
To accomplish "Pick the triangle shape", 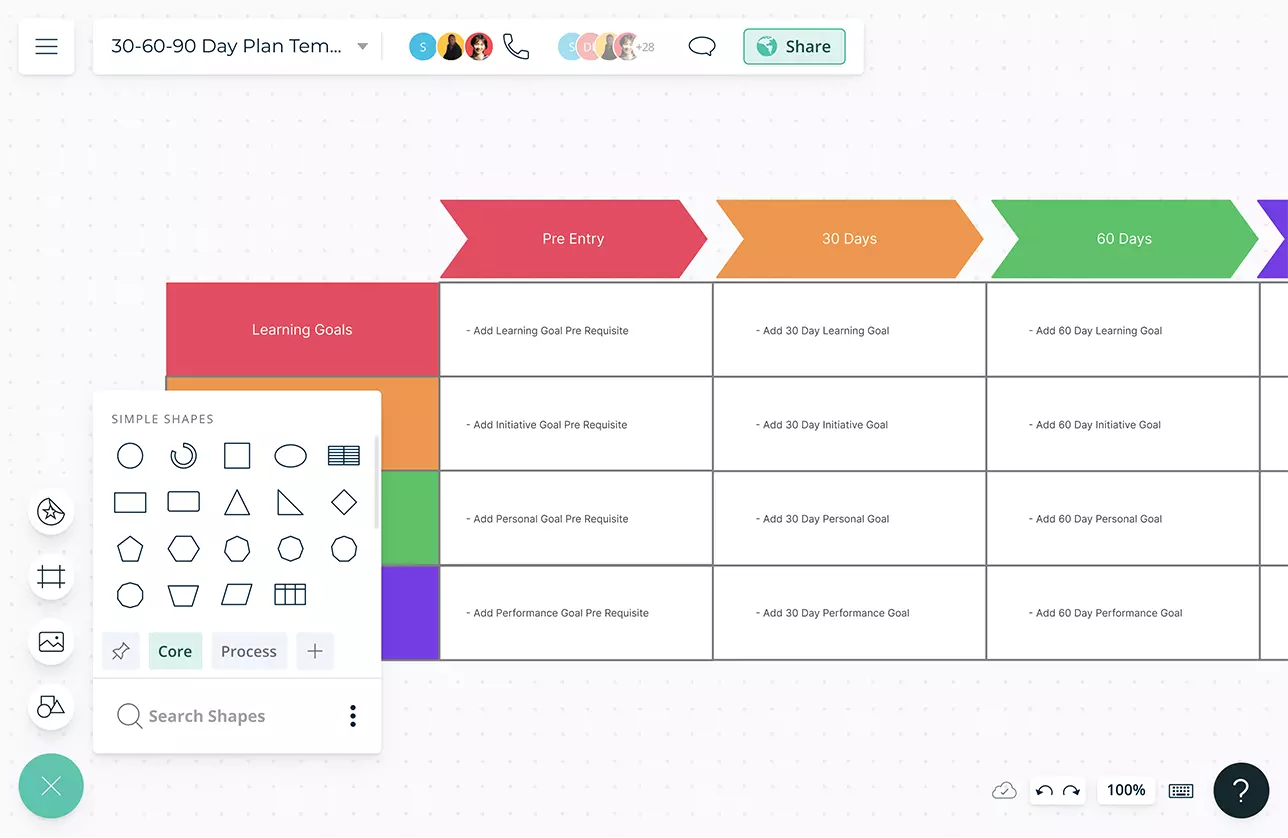I will [x=237, y=502].
